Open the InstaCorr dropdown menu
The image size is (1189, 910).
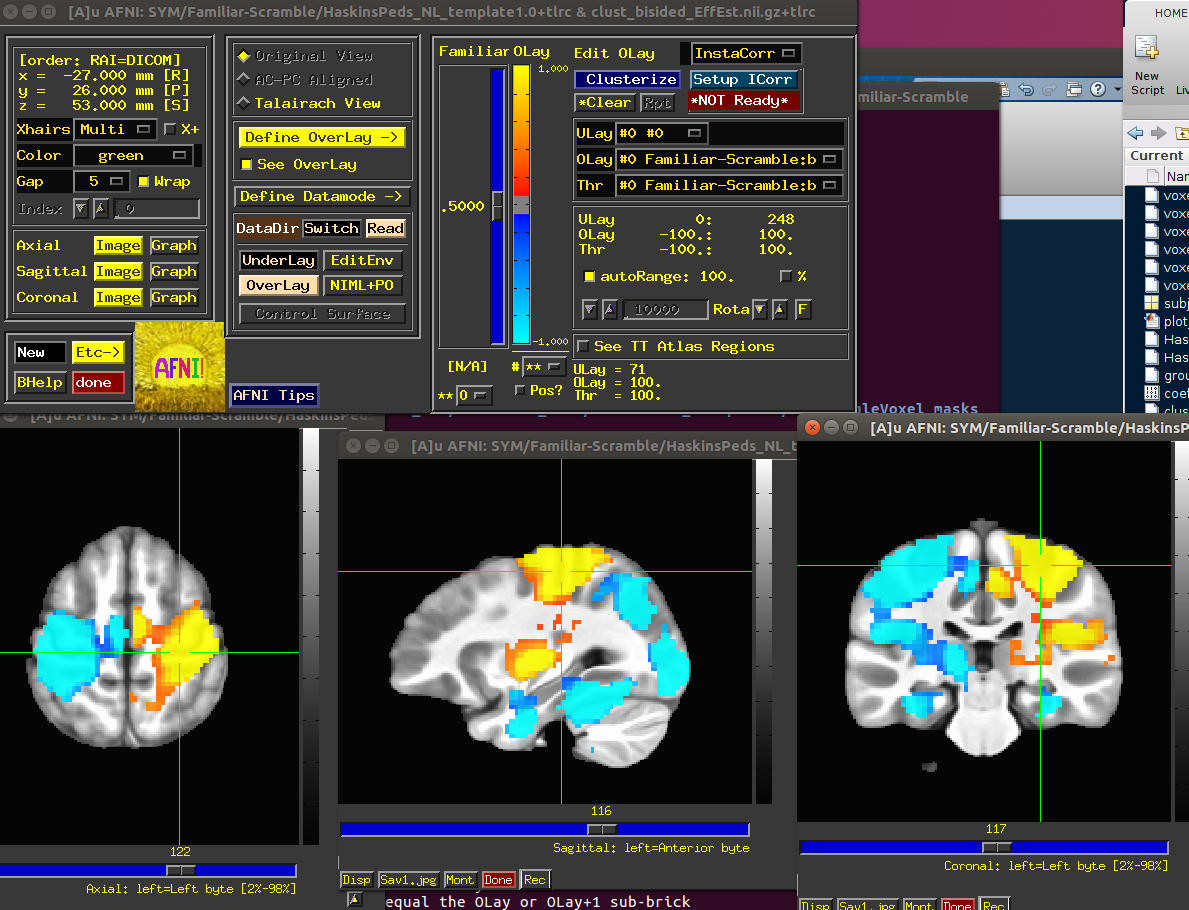(746, 53)
